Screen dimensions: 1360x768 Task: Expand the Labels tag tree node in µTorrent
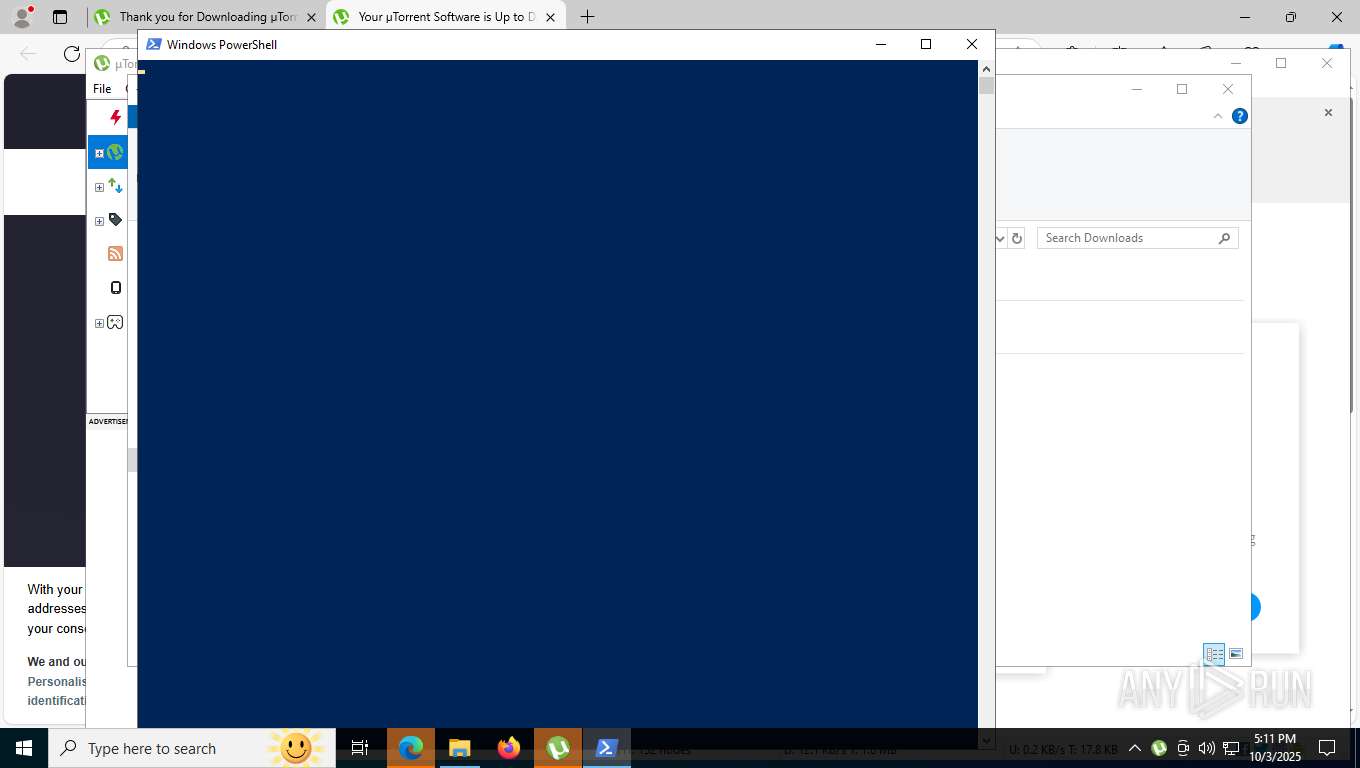tap(99, 221)
